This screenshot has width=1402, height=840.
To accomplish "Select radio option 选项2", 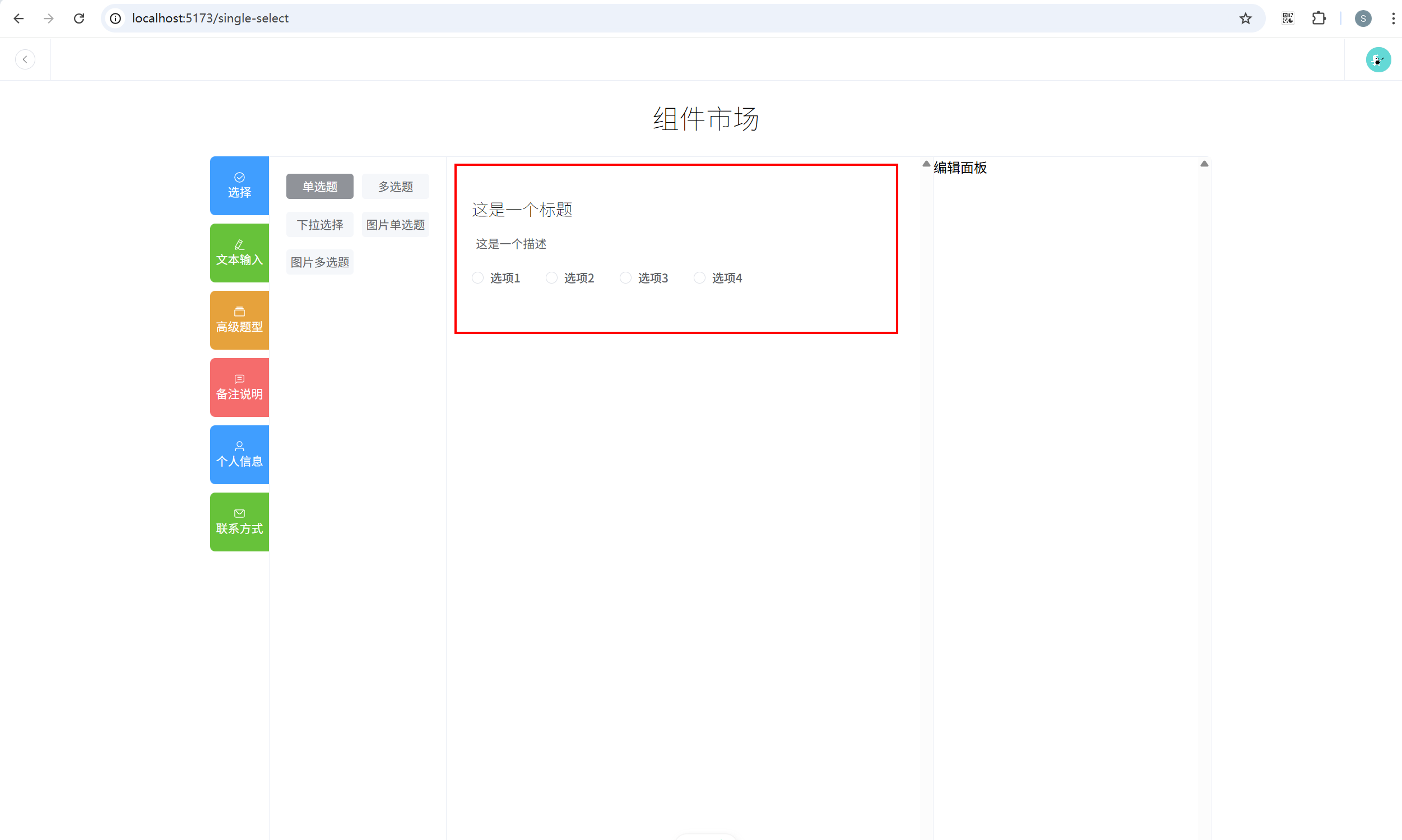I will click(x=551, y=278).
